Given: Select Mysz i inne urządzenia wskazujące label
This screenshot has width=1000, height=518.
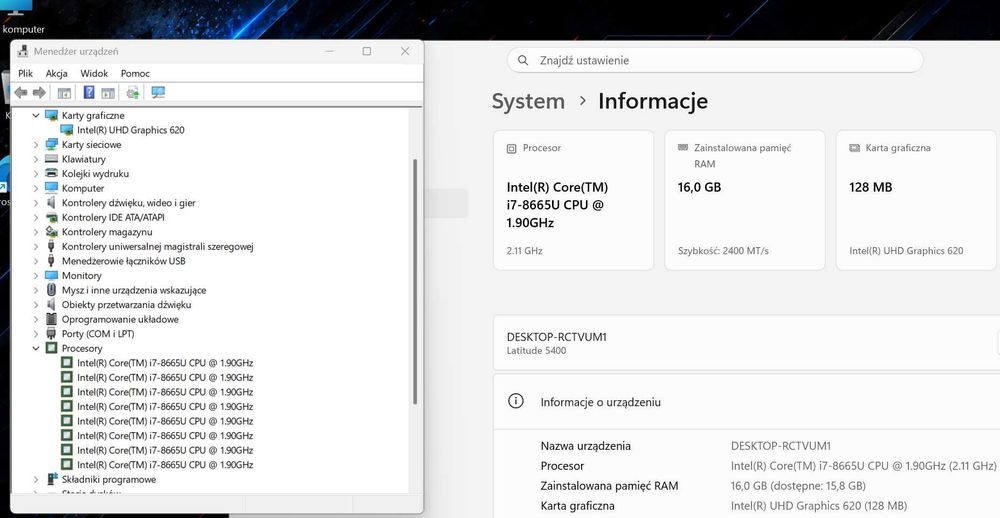Looking at the screenshot, I should [x=134, y=290].
